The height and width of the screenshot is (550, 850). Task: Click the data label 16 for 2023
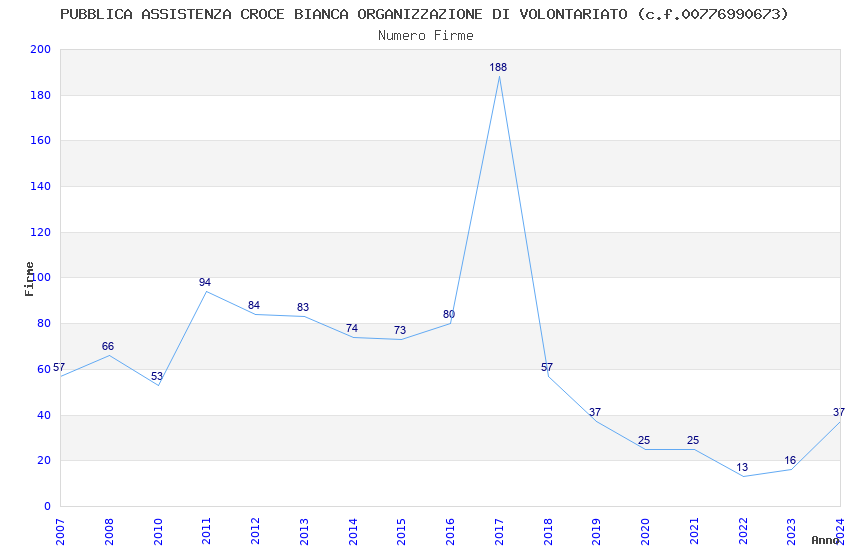tap(790, 461)
